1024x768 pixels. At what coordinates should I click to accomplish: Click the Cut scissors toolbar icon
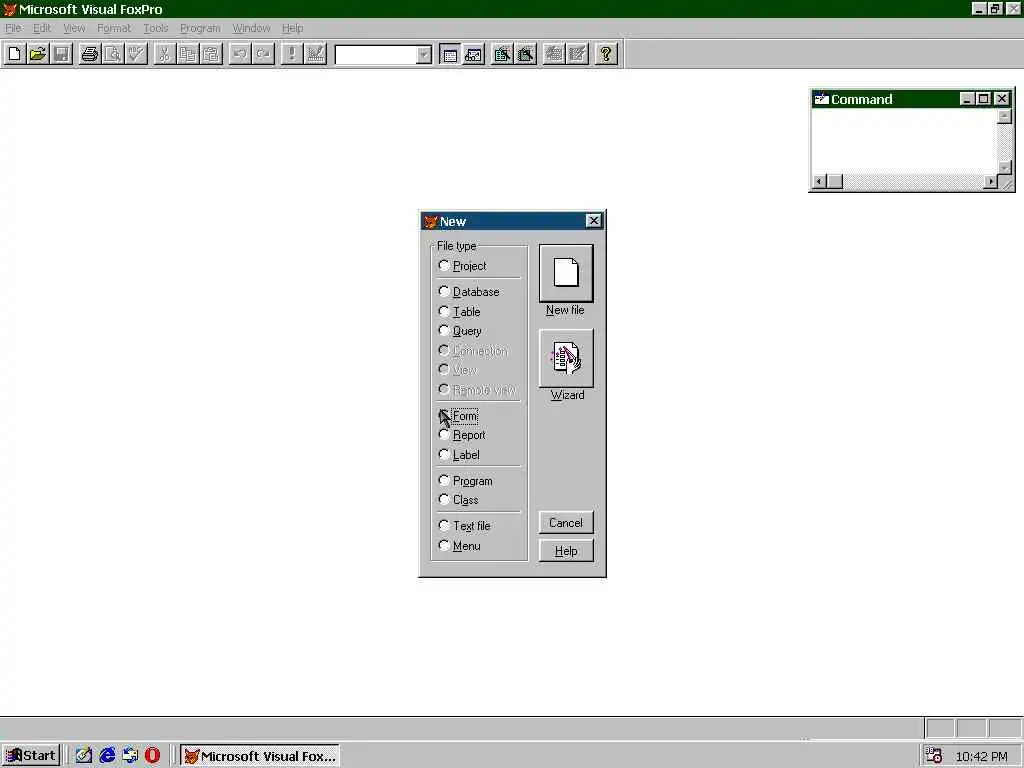coord(165,54)
